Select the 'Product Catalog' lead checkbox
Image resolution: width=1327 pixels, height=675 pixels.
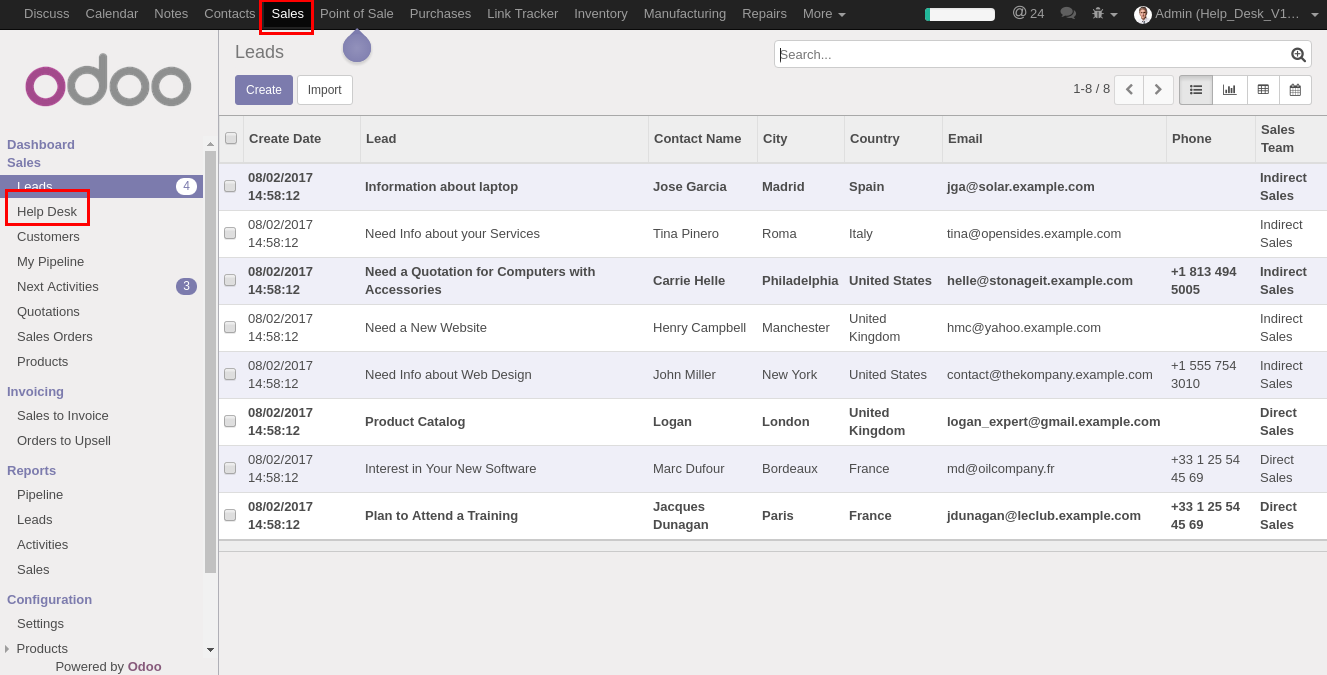230,421
